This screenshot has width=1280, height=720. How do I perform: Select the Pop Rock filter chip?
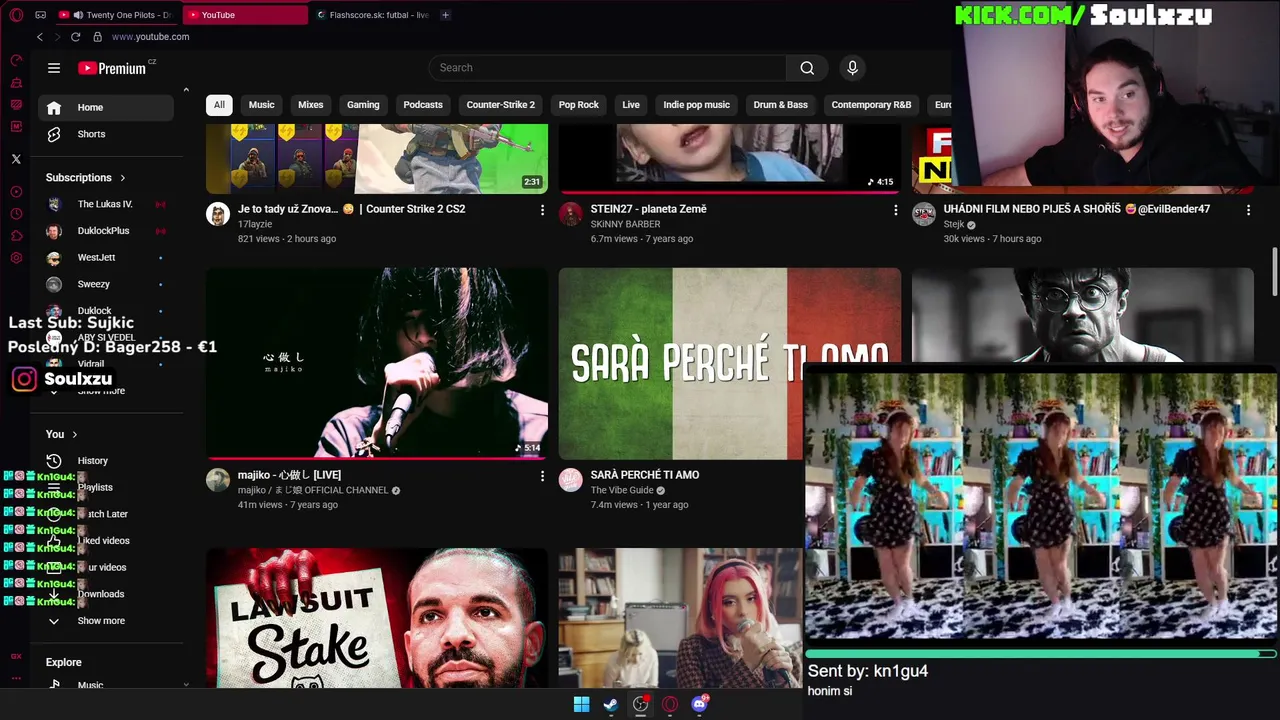click(x=579, y=105)
